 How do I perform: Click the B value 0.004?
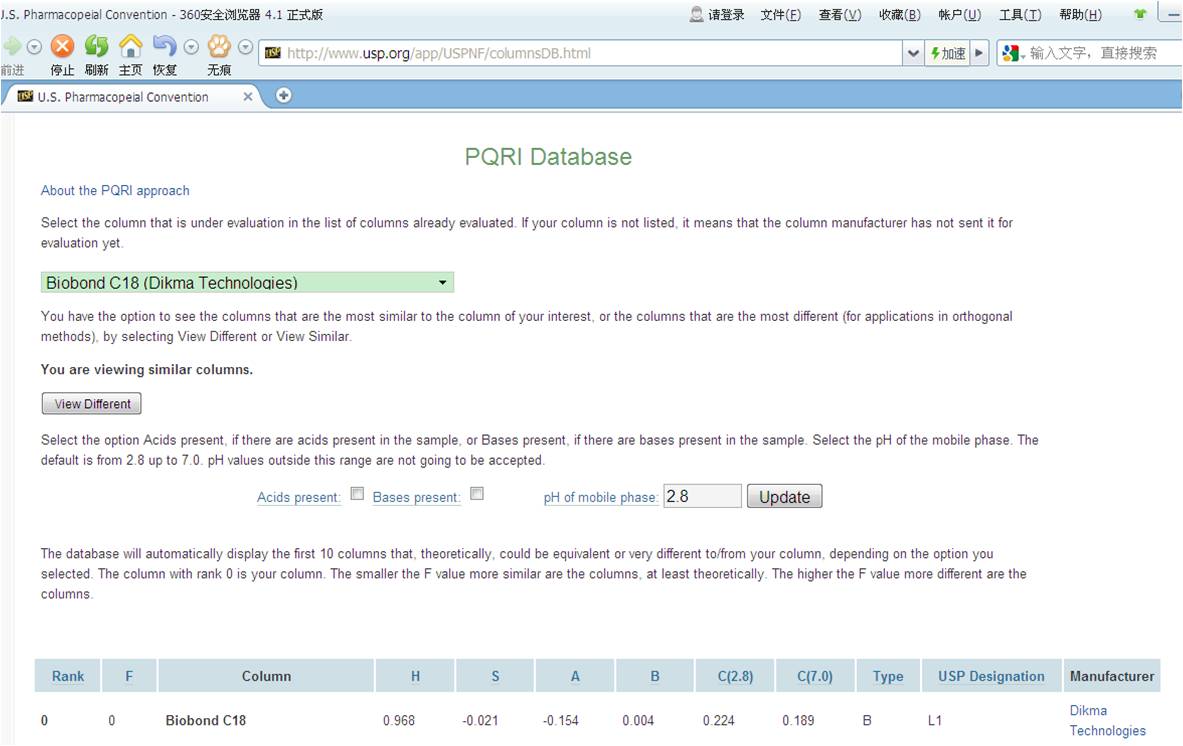[x=638, y=720]
